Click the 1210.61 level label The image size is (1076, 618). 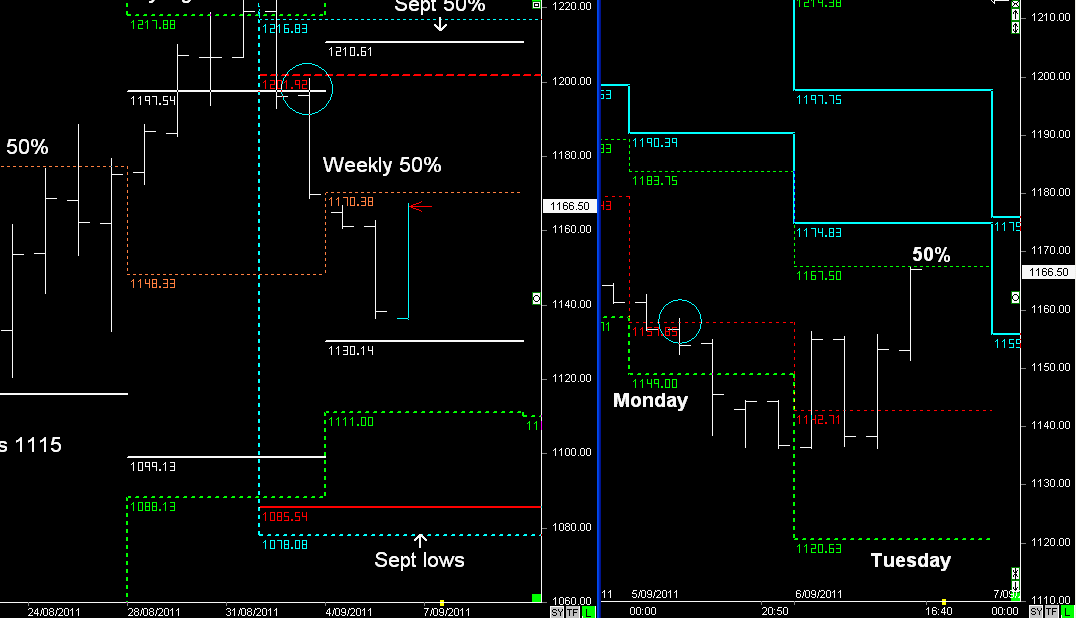(x=350, y=51)
